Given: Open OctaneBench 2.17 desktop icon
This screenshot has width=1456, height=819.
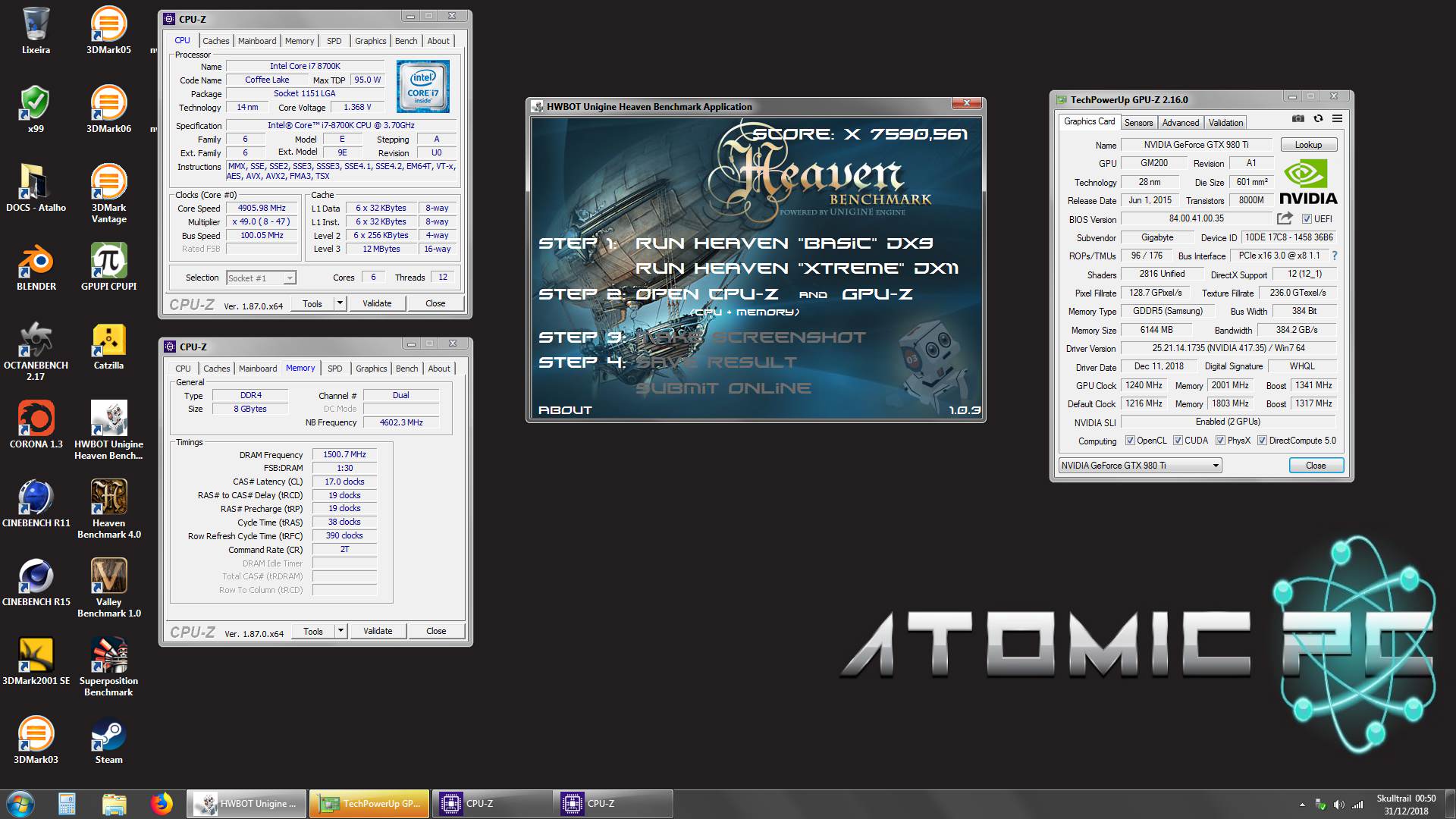Looking at the screenshot, I should coord(36,352).
